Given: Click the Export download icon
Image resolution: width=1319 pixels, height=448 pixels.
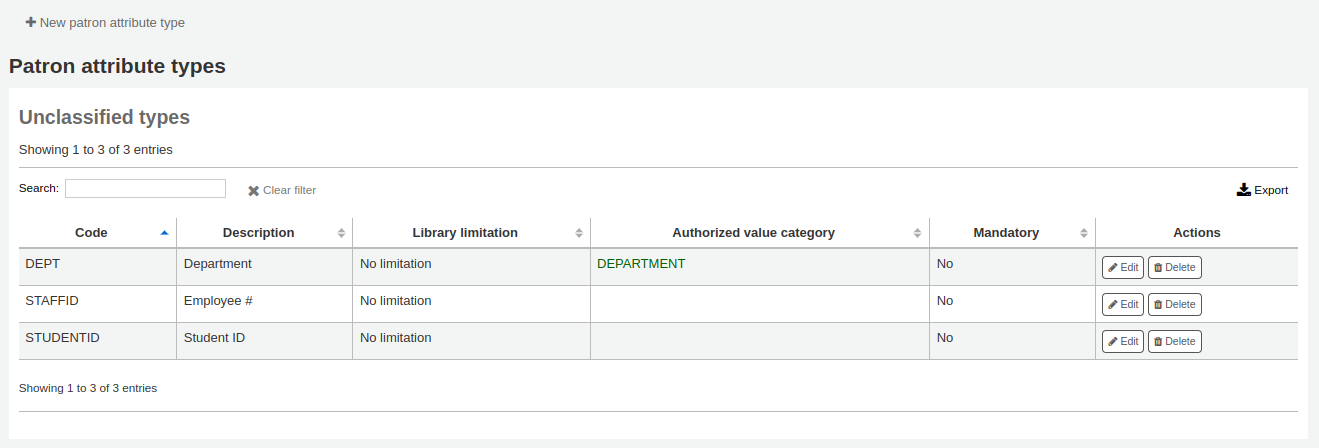Looking at the screenshot, I should (1244, 190).
